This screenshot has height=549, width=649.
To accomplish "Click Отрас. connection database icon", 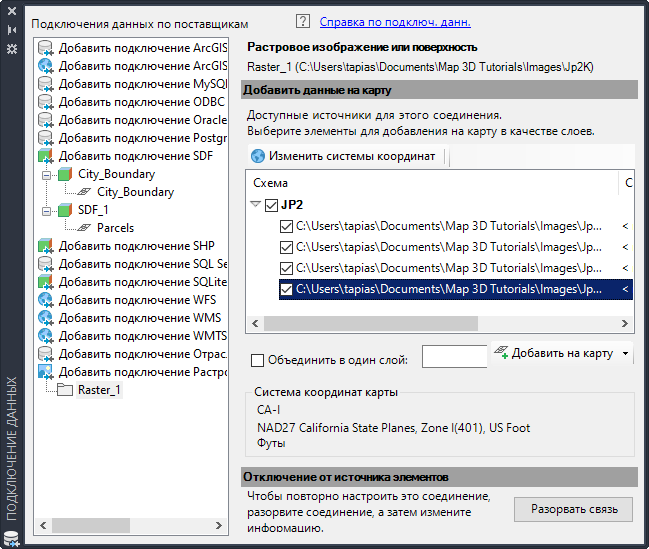I will (x=46, y=354).
